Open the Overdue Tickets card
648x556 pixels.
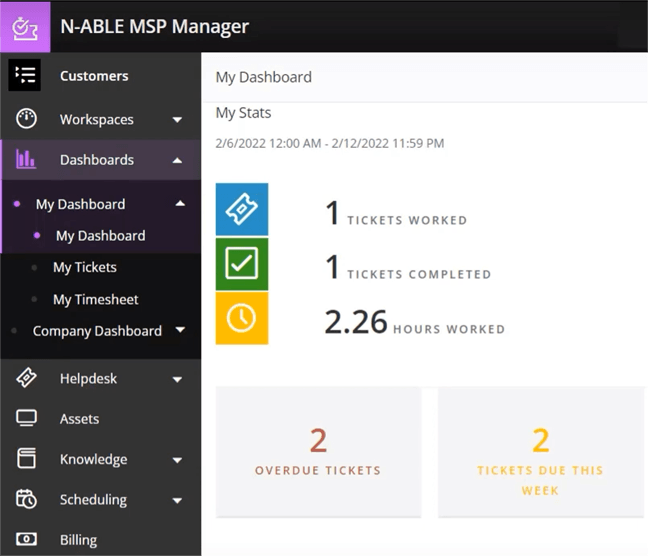(318, 452)
